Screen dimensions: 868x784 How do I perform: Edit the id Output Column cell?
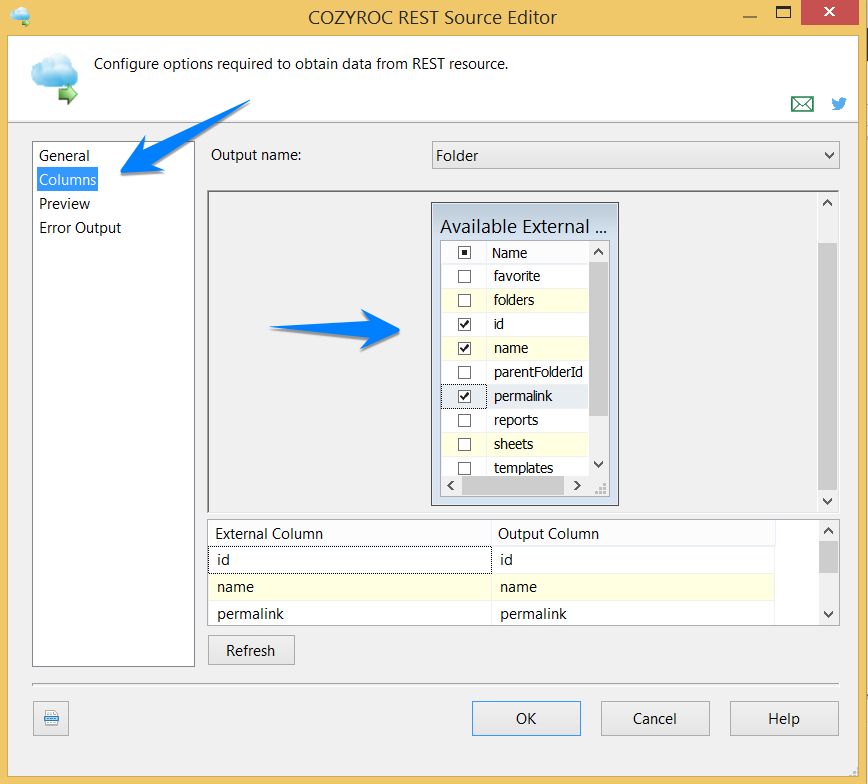point(633,560)
